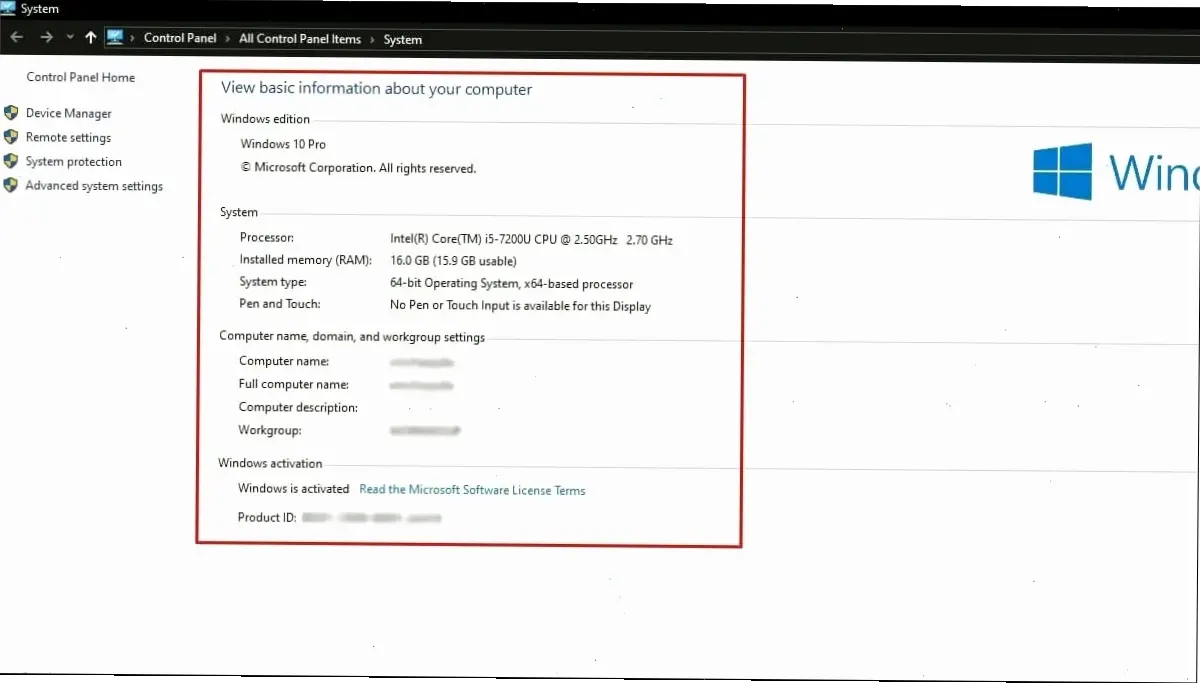
Task: Expand the chevron after All Control Panel Items
Action: [x=372, y=39]
